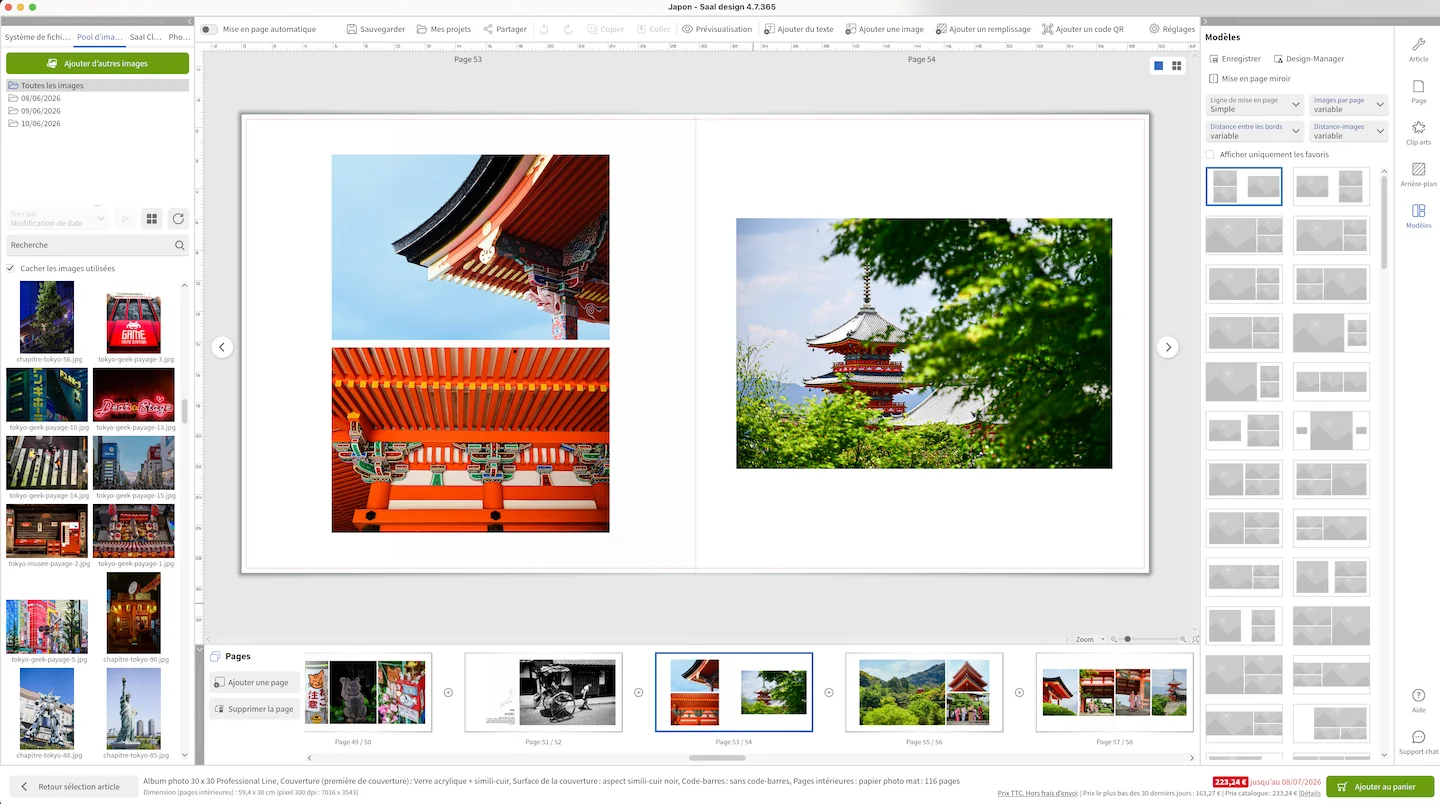Toggle Mise en page automatique switch
Image resolution: width=1440 pixels, height=804 pixels.
point(208,29)
